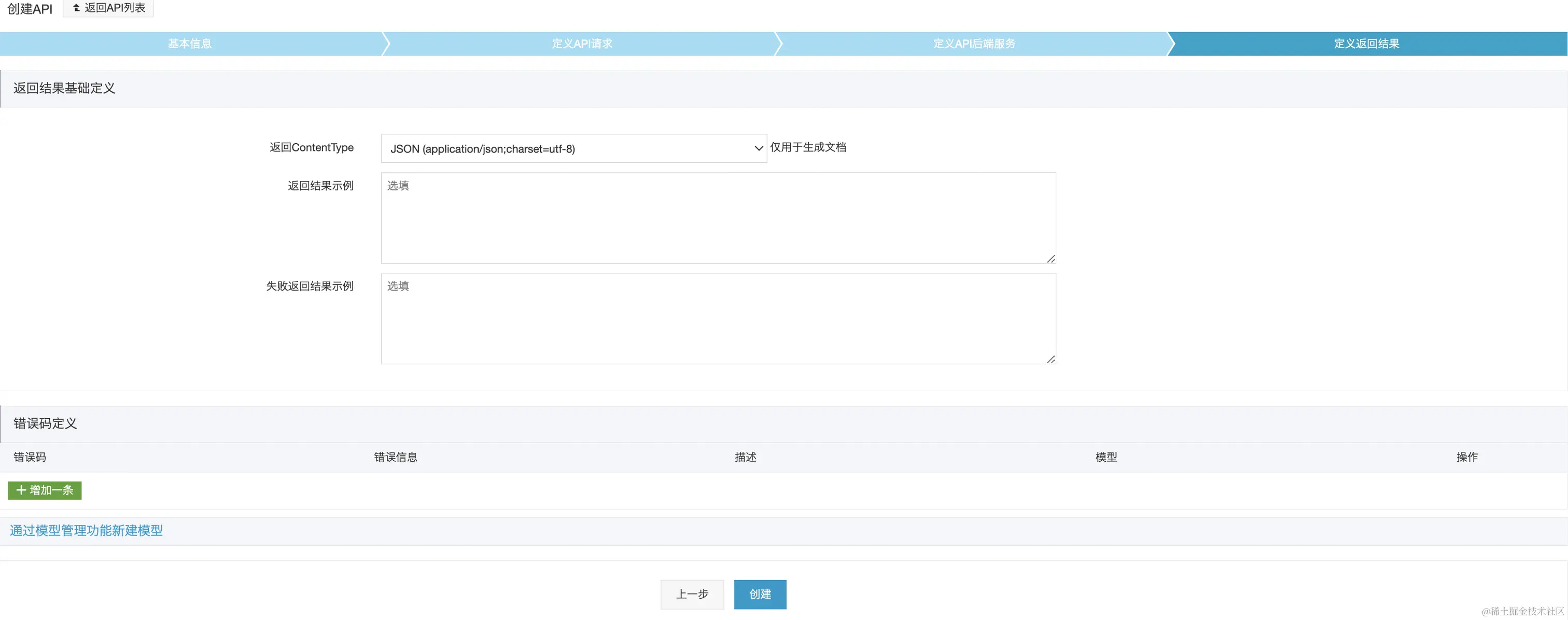The height and width of the screenshot is (620, 1568).
Task: Focus the 返回结果示例 text area
Action: pos(718,218)
